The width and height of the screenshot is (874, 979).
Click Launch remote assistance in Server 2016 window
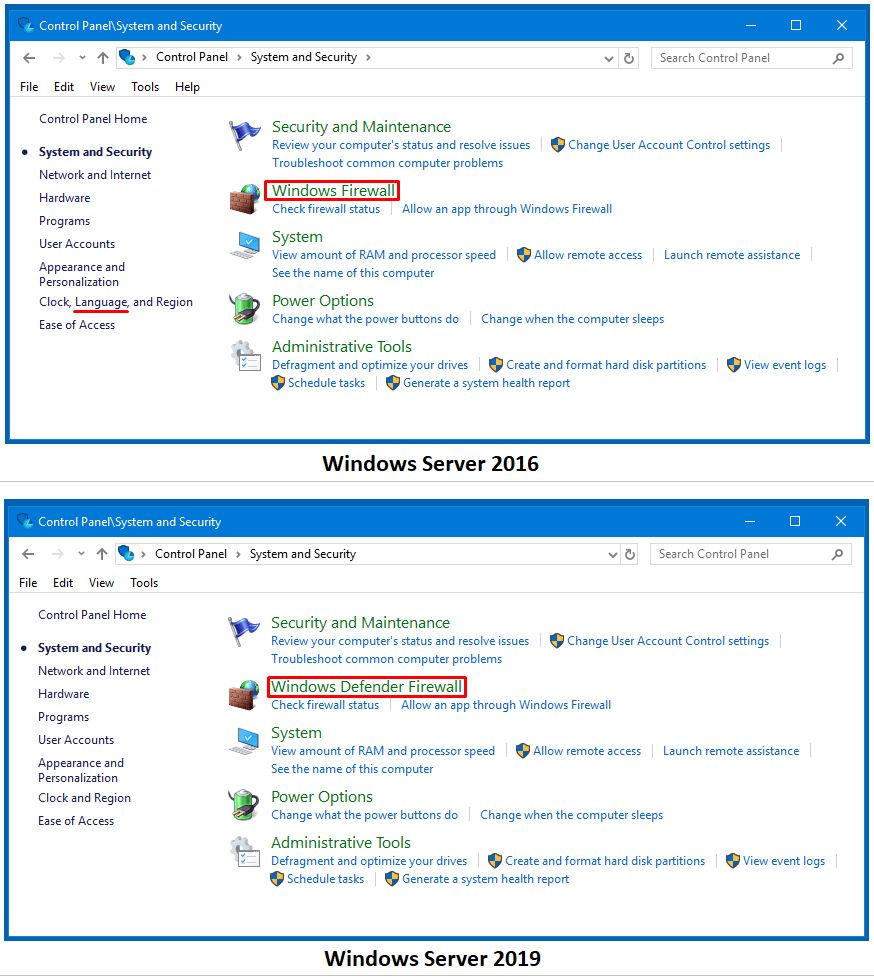coord(732,255)
